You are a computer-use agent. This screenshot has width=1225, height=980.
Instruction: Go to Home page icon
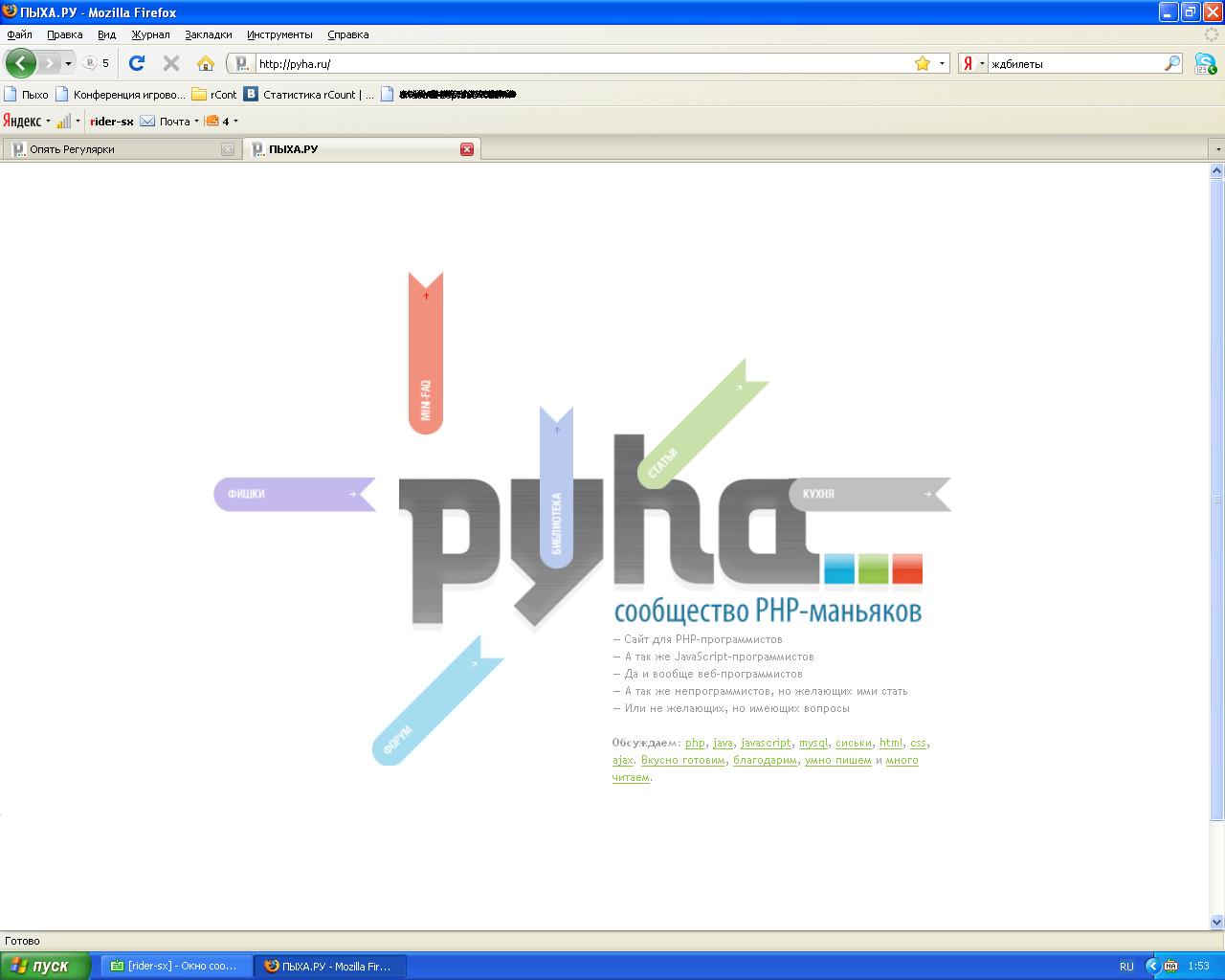[x=205, y=63]
